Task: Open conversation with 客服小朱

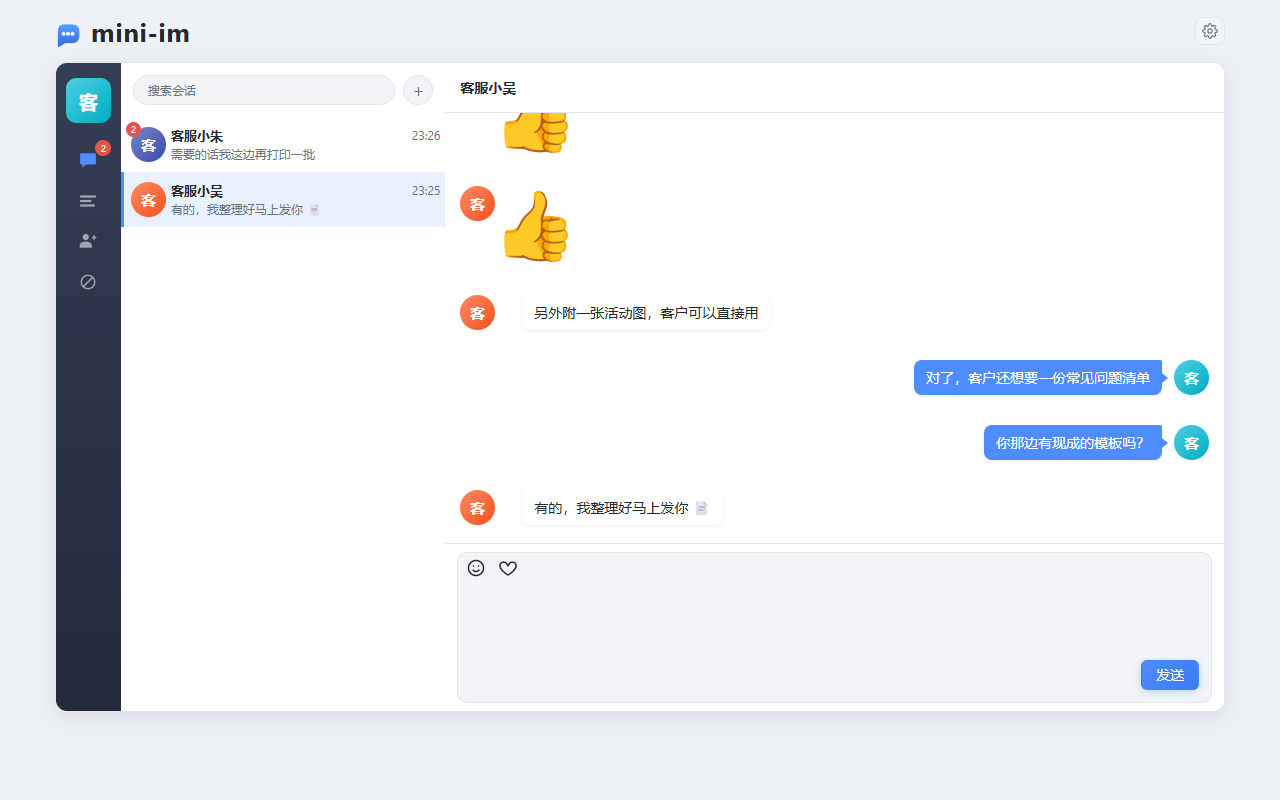Action: click(283, 145)
